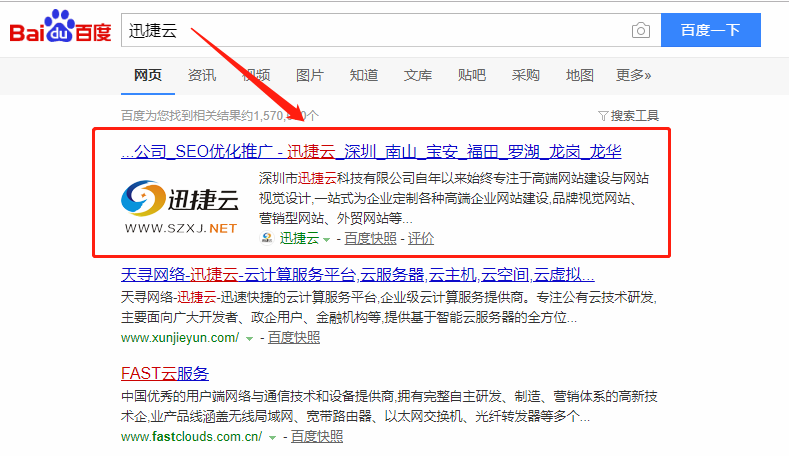
Task: Open 搜索工具 options
Action: (635, 116)
